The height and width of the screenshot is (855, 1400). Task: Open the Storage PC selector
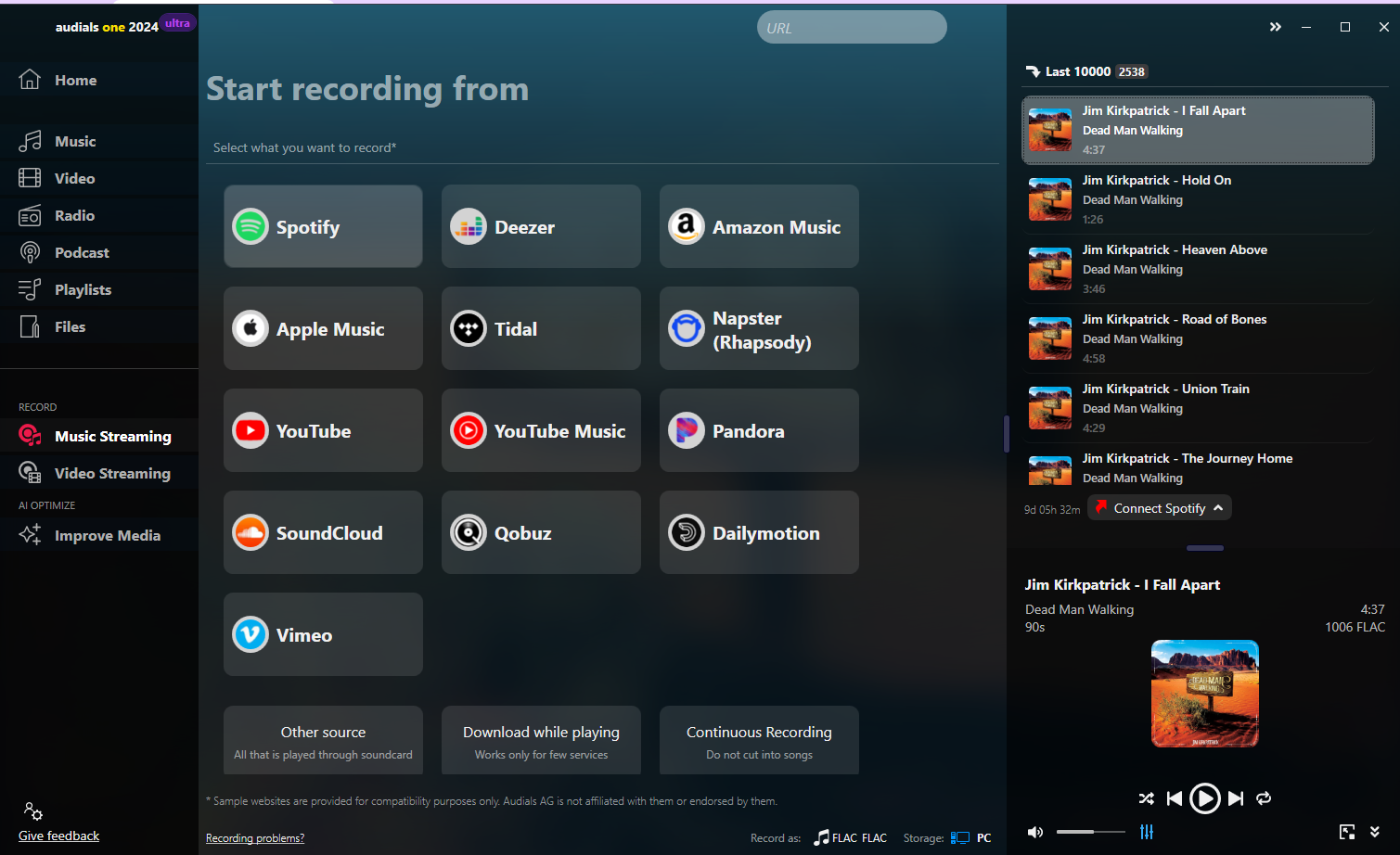click(971, 837)
